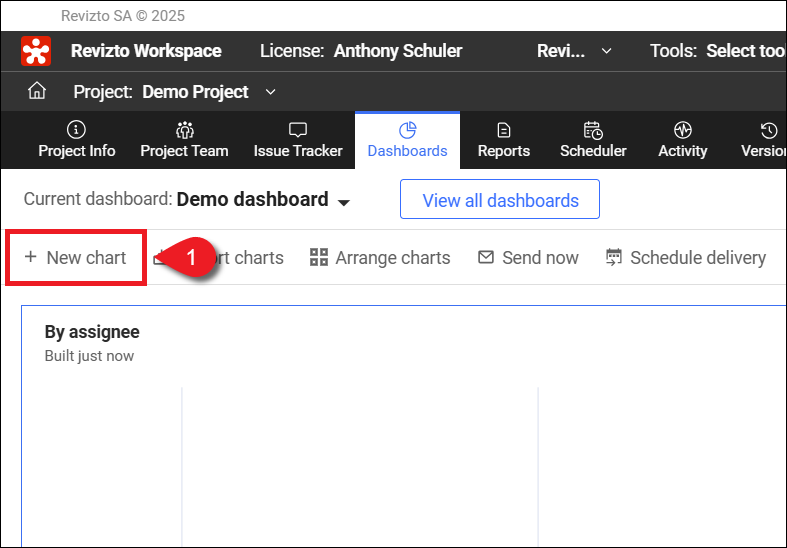Image resolution: width=787 pixels, height=548 pixels.
Task: Open the Project Team tab
Action: pos(184,140)
